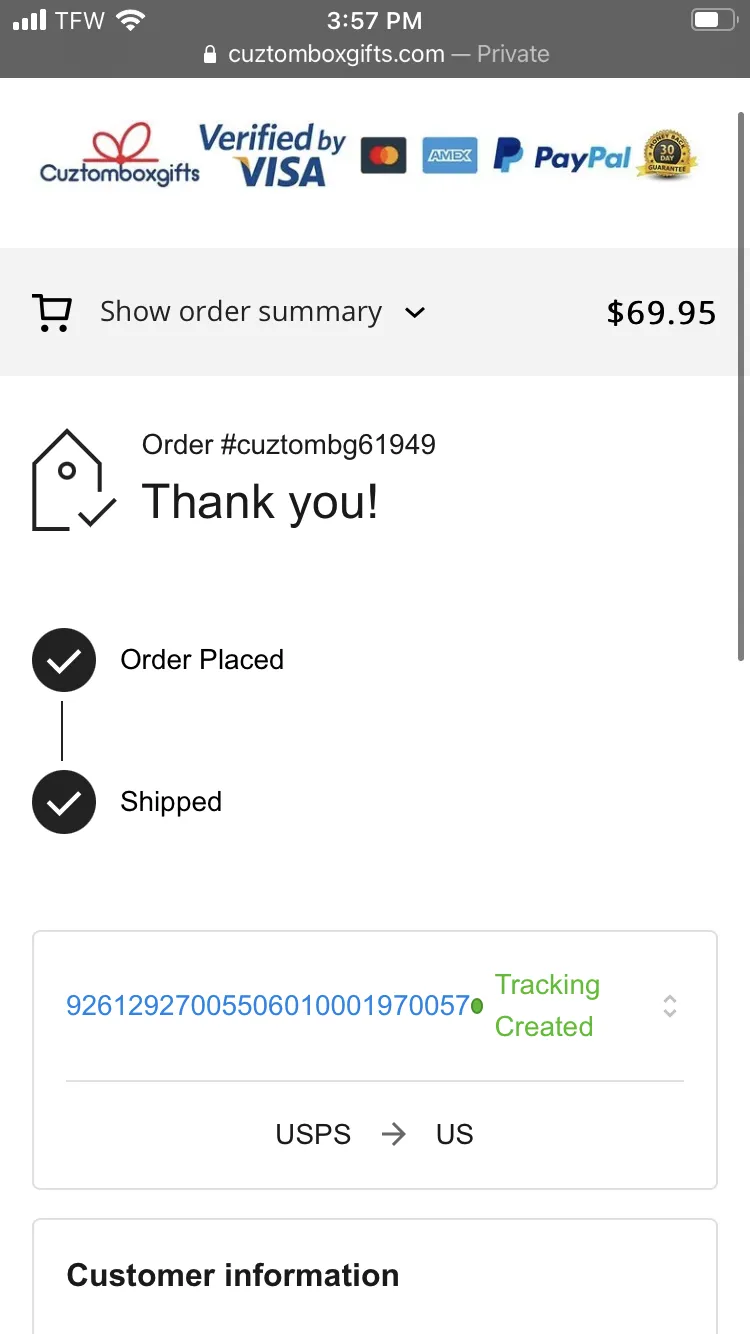Tap the Mastercard payment icon
This screenshot has height=1334, width=750.
point(383,156)
